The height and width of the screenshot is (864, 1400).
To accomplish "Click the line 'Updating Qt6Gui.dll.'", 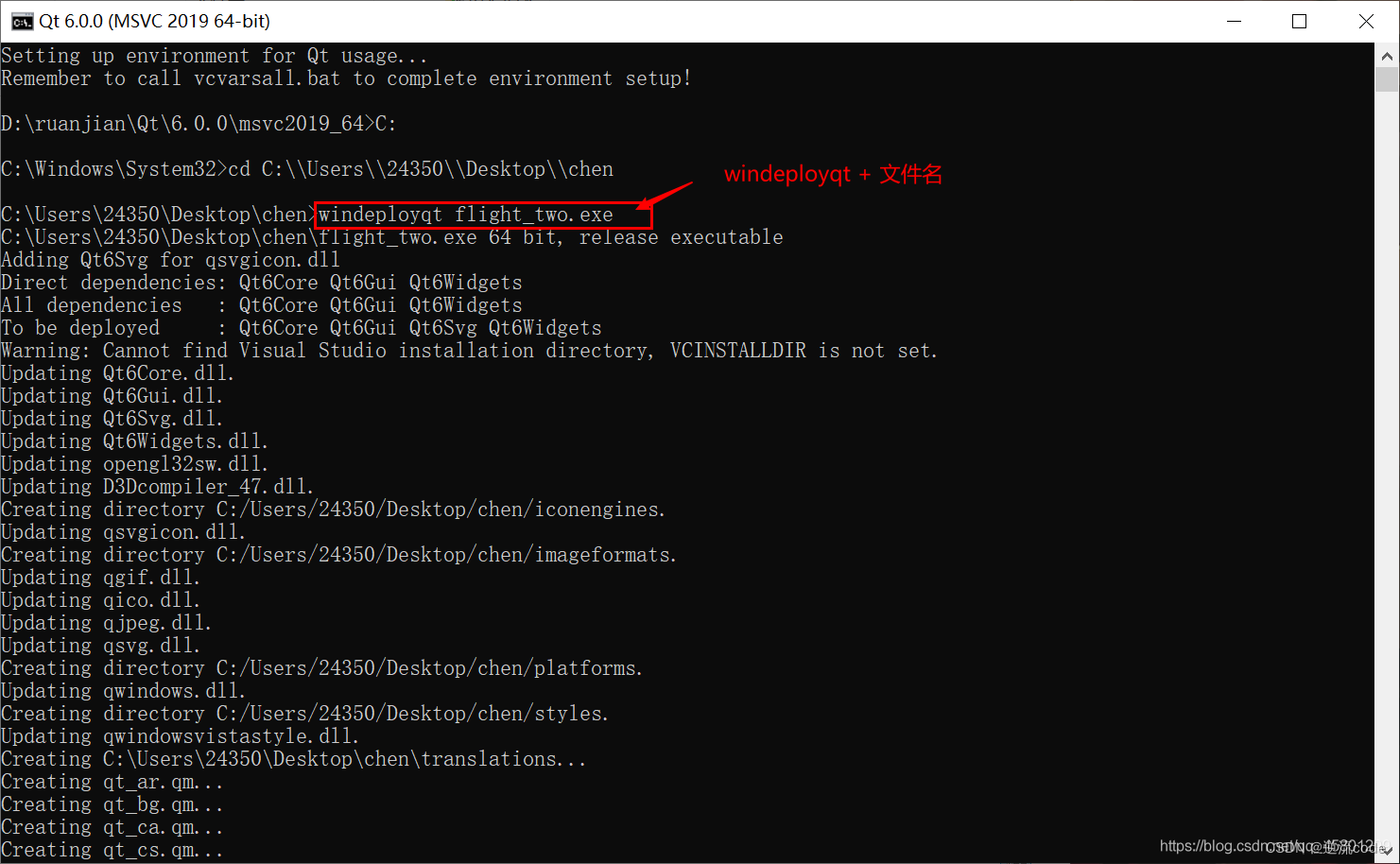I will coord(112,396).
